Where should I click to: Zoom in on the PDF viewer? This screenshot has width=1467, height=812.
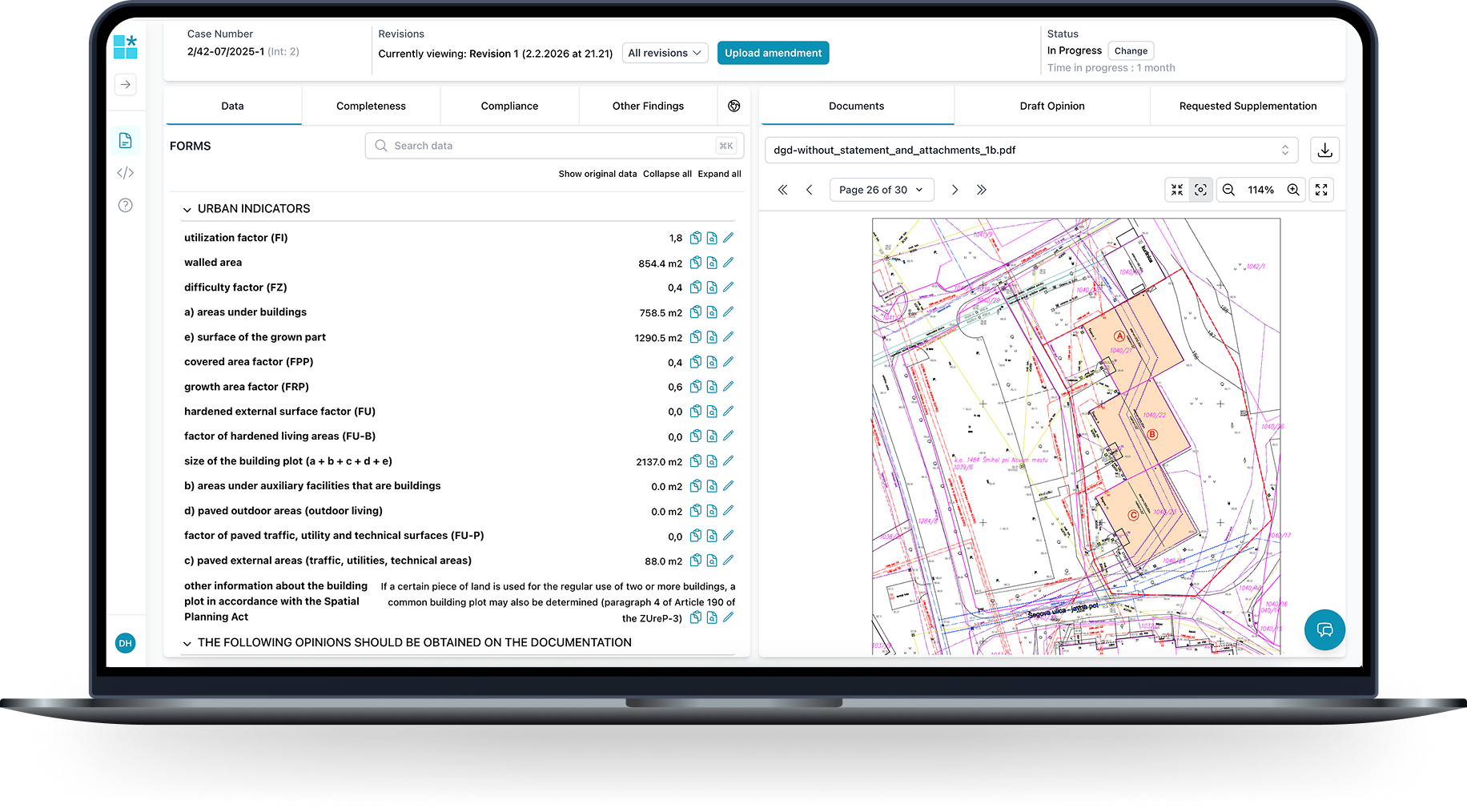pyautogui.click(x=1292, y=190)
